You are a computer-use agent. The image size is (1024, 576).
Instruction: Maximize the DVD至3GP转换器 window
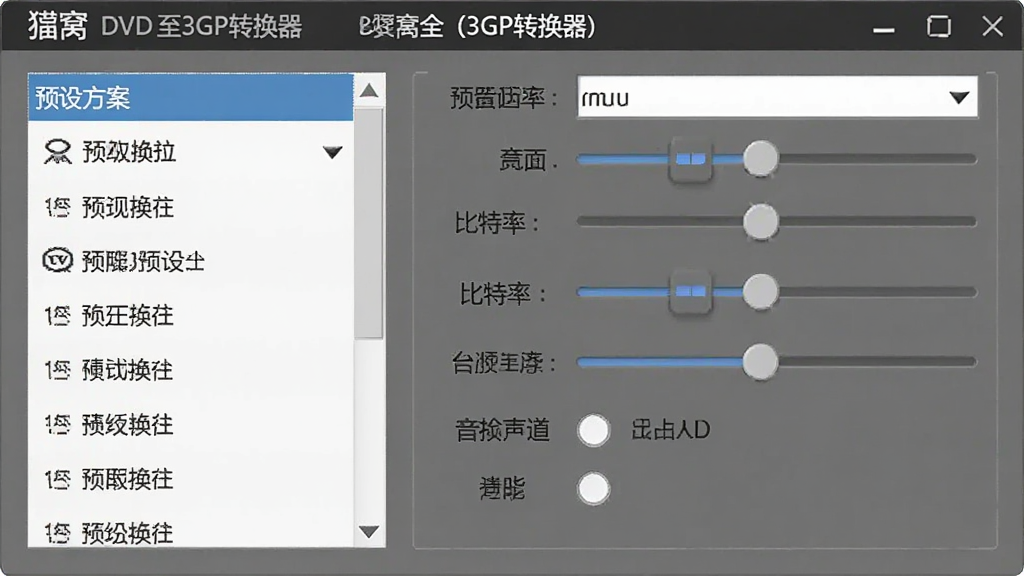(938, 26)
